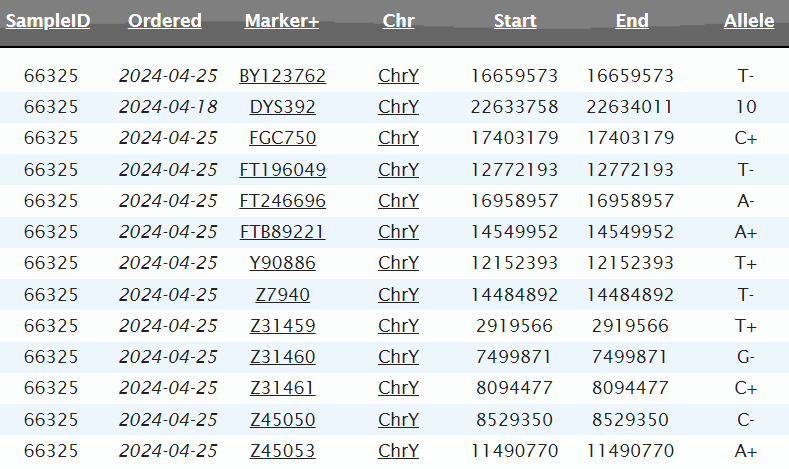This screenshot has height=469, width=789.
Task: Sort by the Ordered column header
Action: tap(165, 21)
